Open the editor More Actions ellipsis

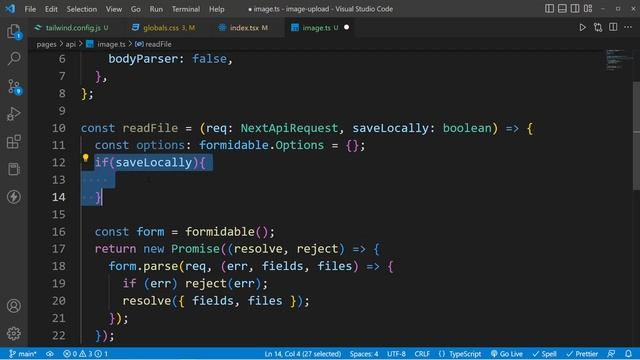click(x=628, y=27)
